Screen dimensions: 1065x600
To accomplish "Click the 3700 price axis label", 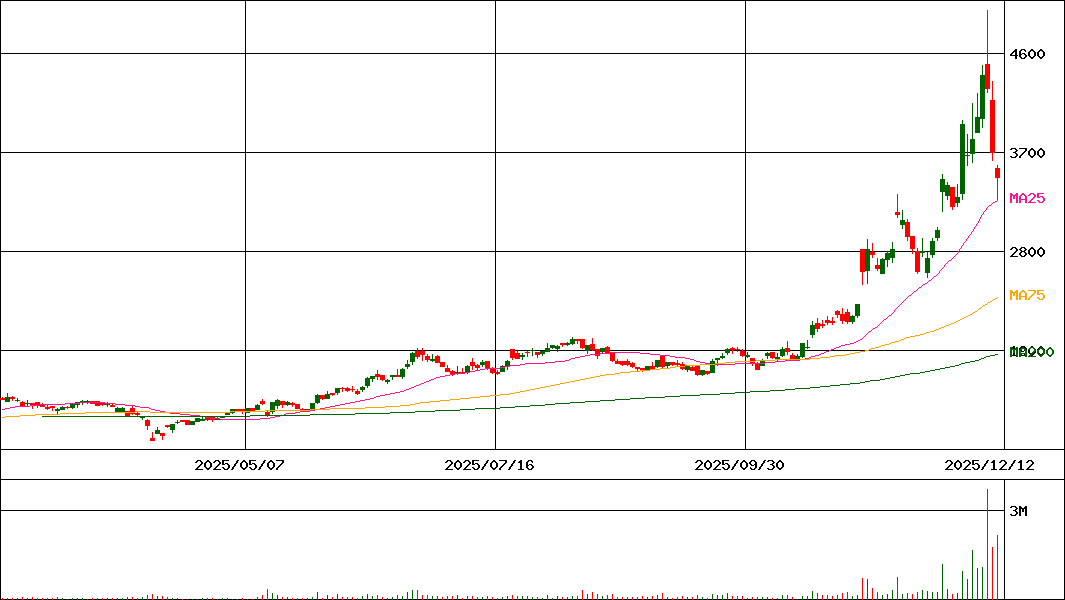I will 1027,153.
